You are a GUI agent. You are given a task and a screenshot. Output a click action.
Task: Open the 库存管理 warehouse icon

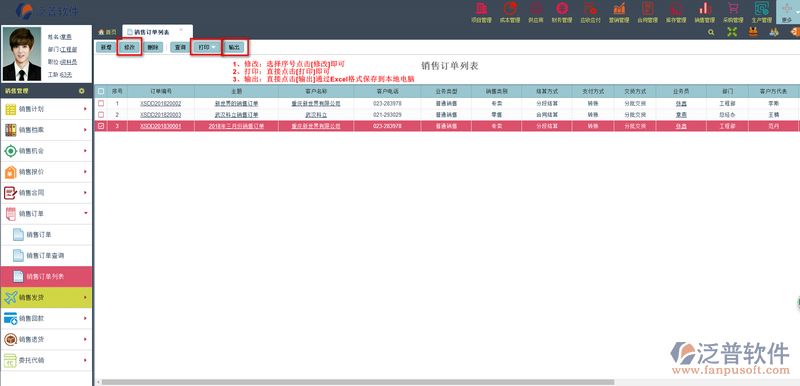point(676,9)
